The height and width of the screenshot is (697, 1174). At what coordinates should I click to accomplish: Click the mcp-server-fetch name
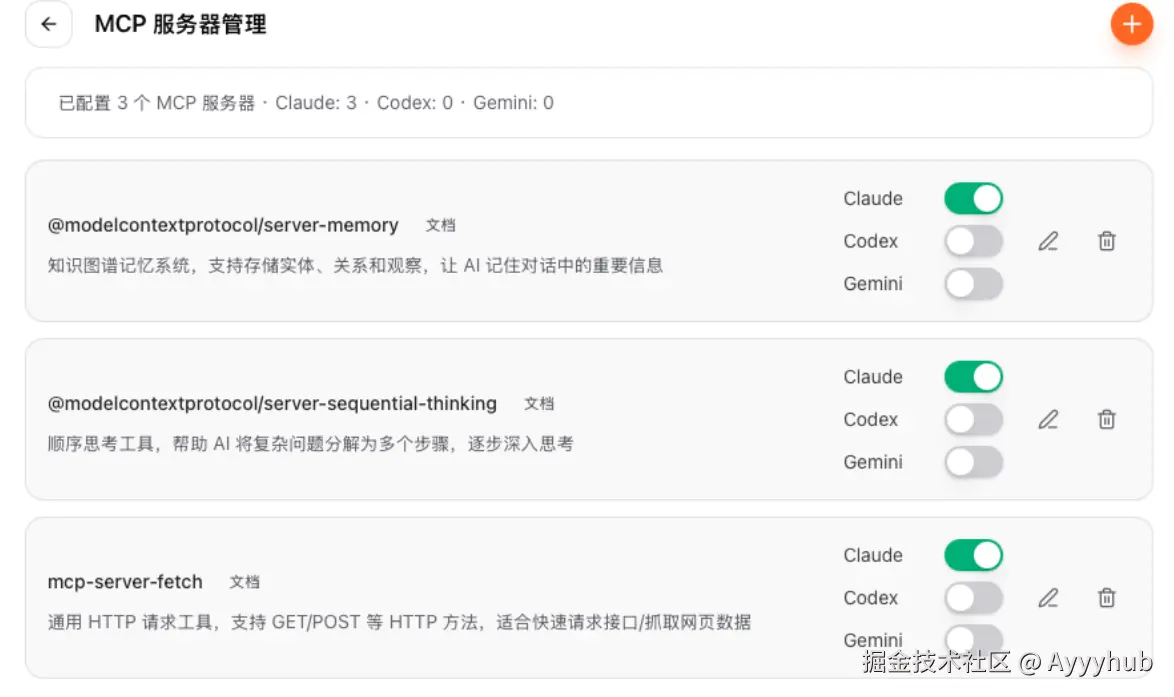[125, 582]
